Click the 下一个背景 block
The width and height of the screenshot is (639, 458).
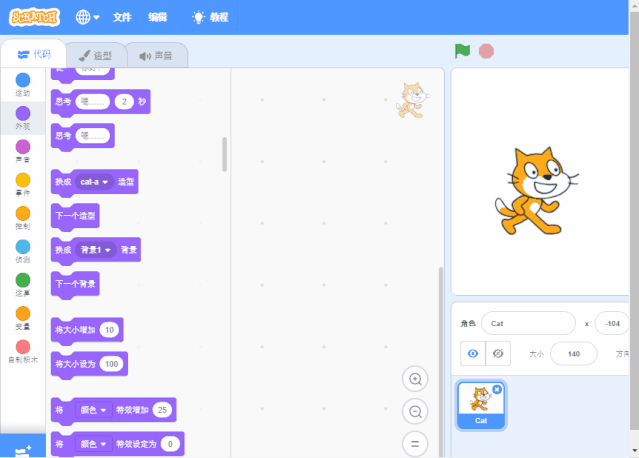coord(75,284)
